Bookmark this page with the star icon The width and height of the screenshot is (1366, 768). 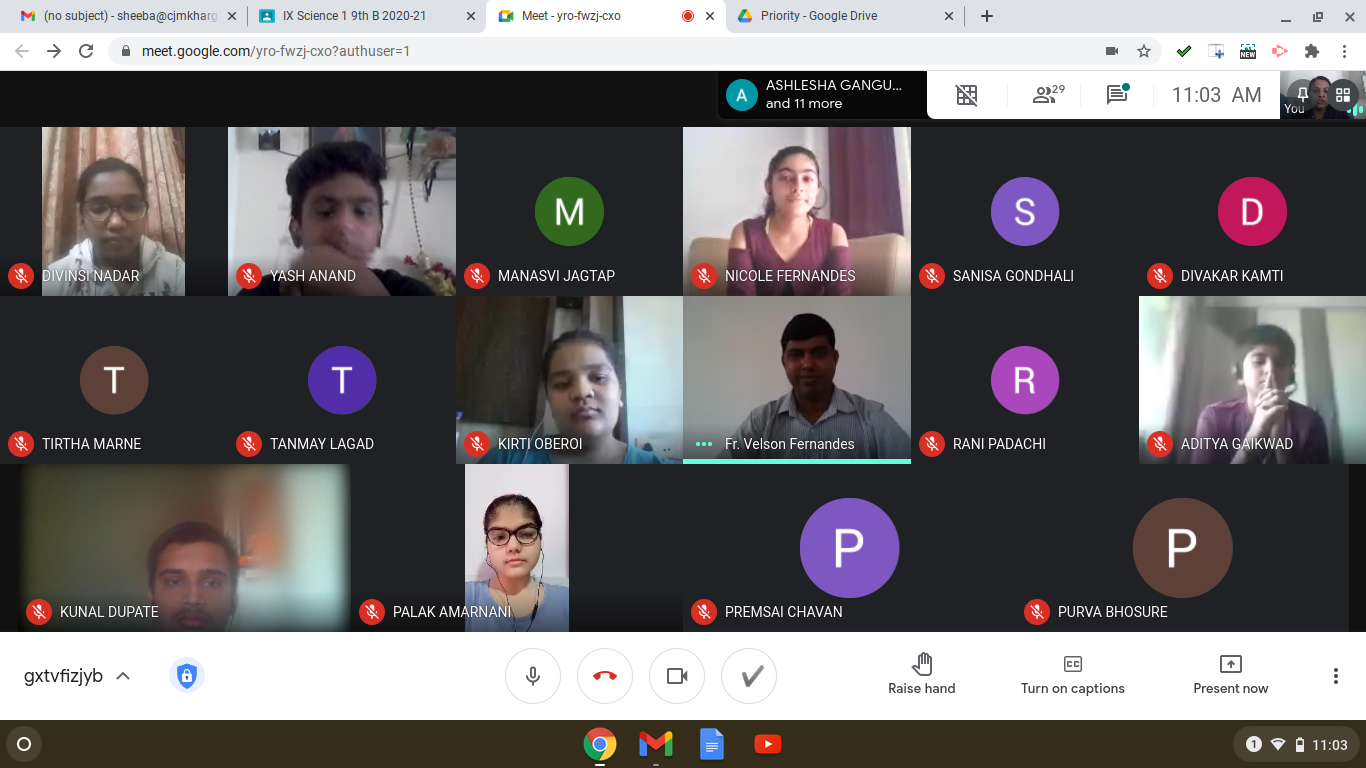click(1144, 51)
